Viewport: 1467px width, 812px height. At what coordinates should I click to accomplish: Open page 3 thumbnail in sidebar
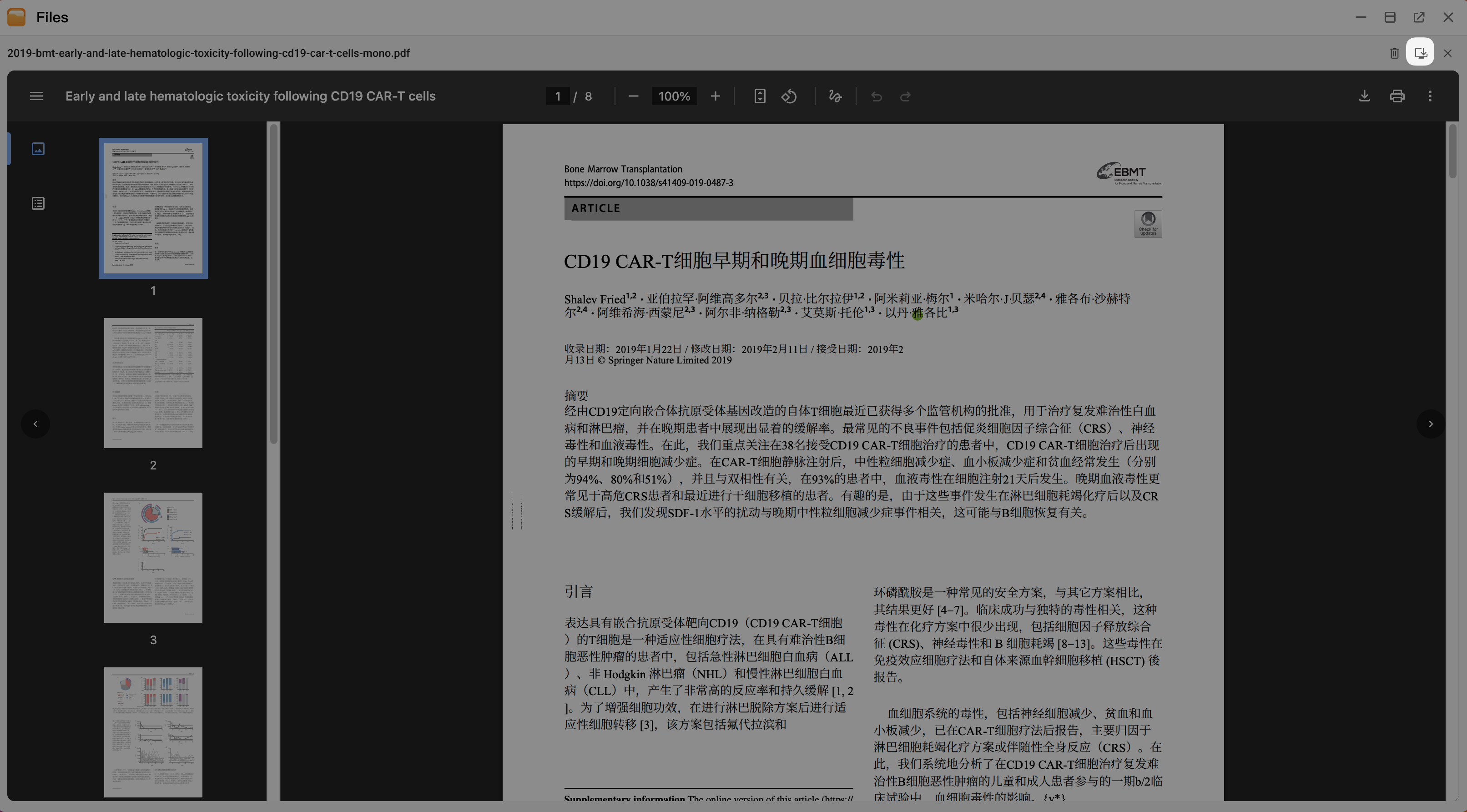pyautogui.click(x=153, y=557)
